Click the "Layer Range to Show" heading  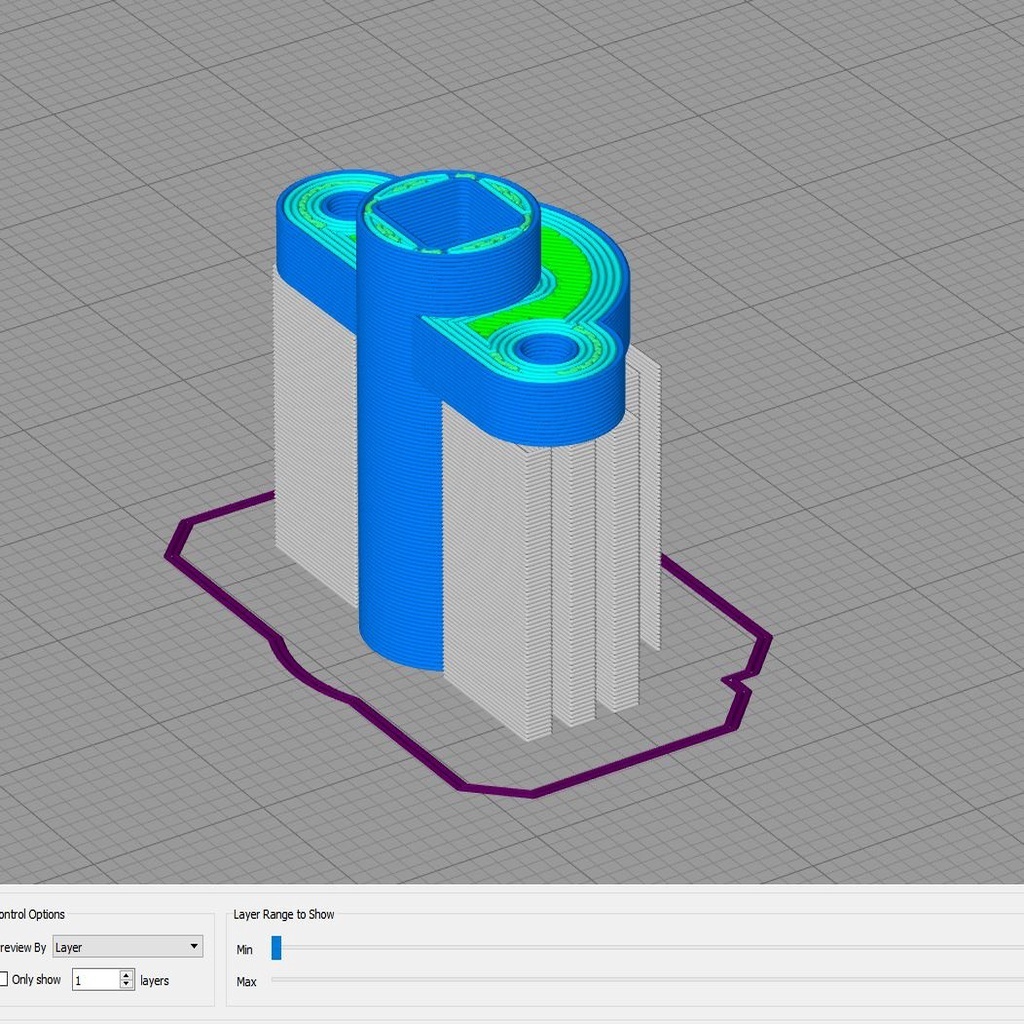coord(281,913)
